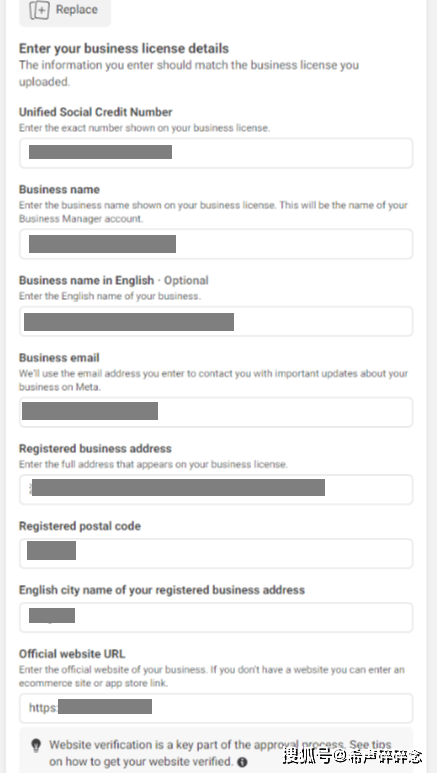
Task: Click the lightbulb tip icon
Action: (x=36, y=745)
